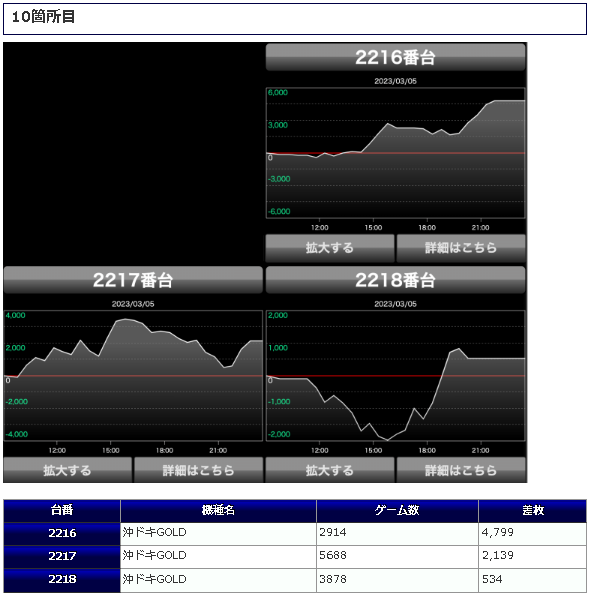
Task: Select table row for machine 2216
Action: (295, 533)
